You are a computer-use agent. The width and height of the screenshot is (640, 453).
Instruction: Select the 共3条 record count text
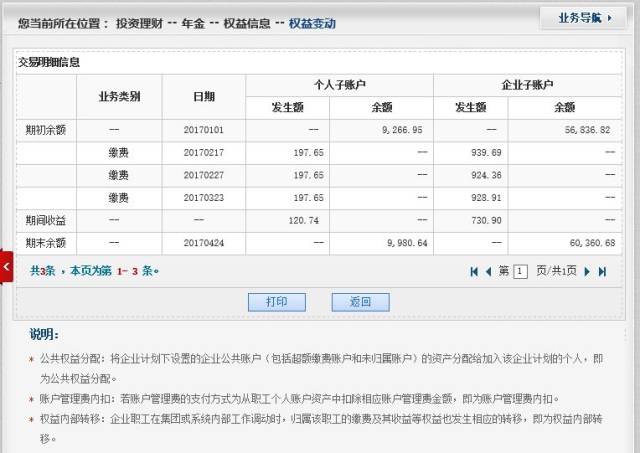click(x=42, y=271)
